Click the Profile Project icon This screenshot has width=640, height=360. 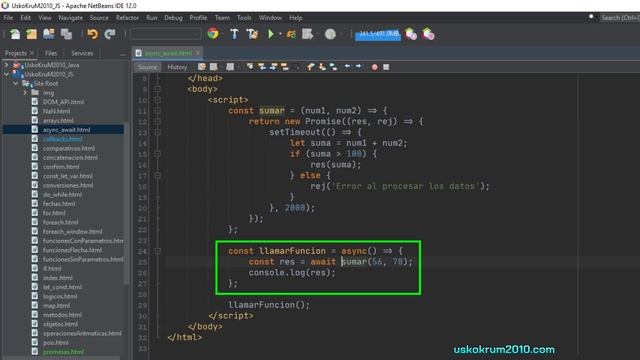[x=307, y=34]
